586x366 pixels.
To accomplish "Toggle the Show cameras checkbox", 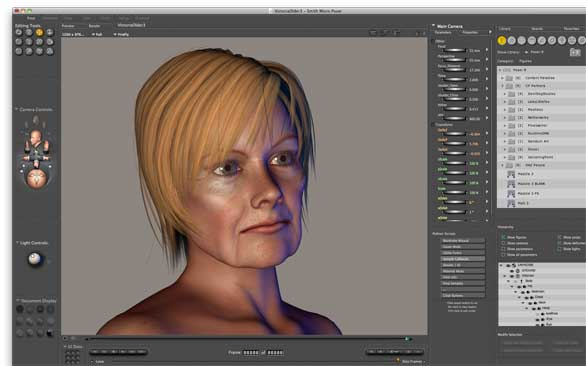I will (503, 243).
